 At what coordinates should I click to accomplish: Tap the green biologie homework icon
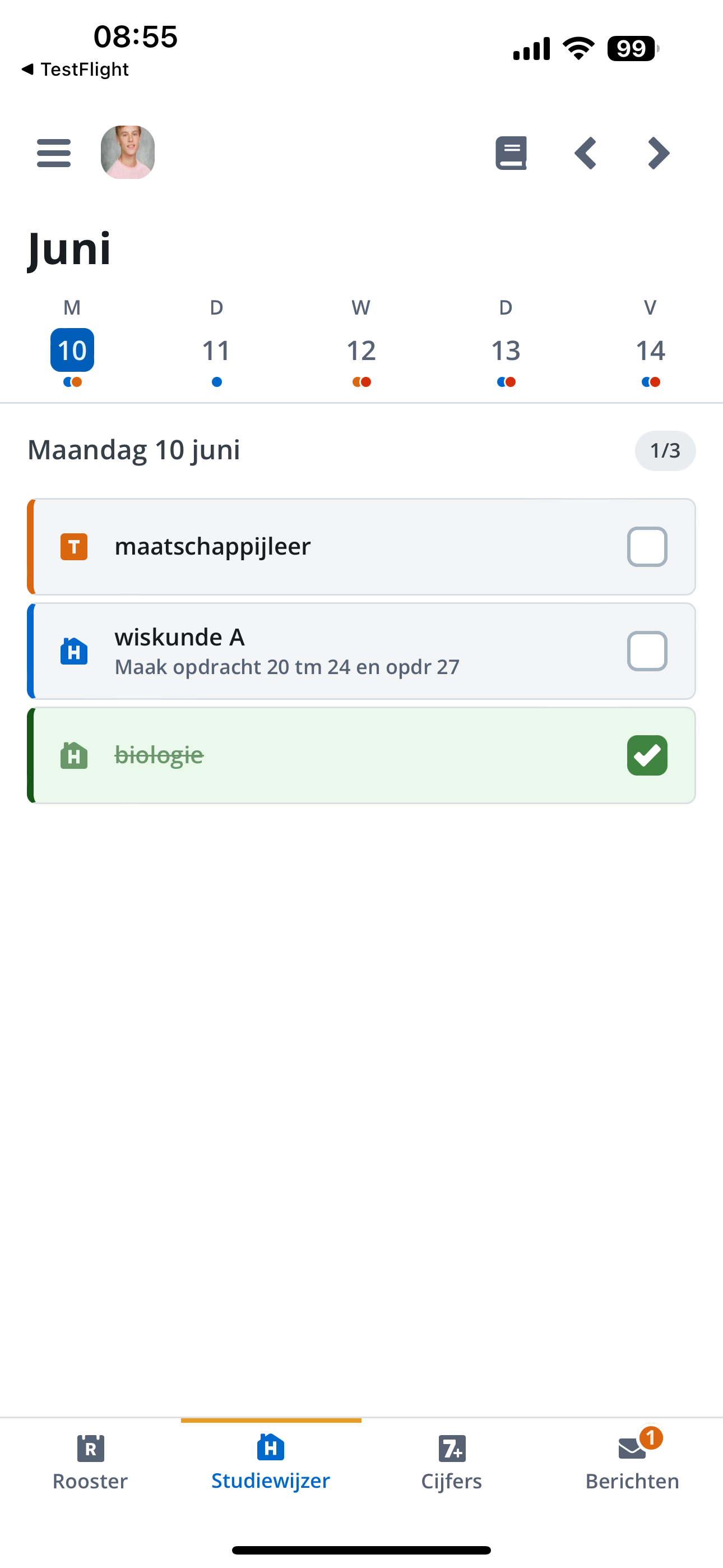point(73,755)
